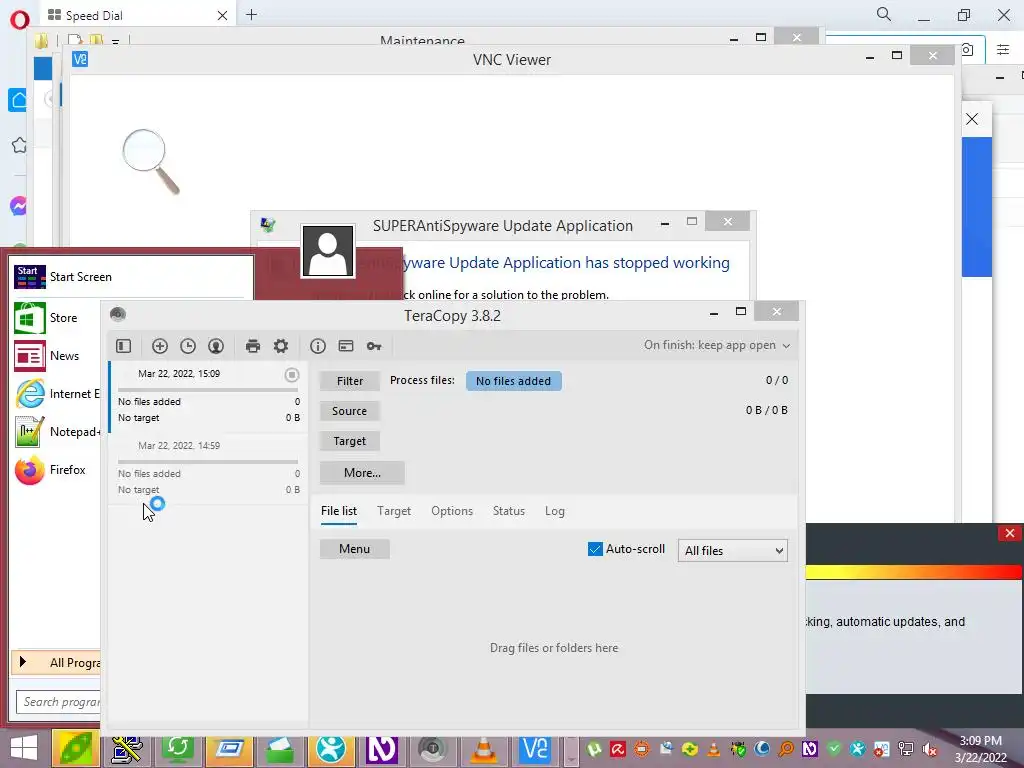Viewport: 1024px width, 768px height.
Task: Click the uTorrent tray icon
Action: click(x=593, y=749)
